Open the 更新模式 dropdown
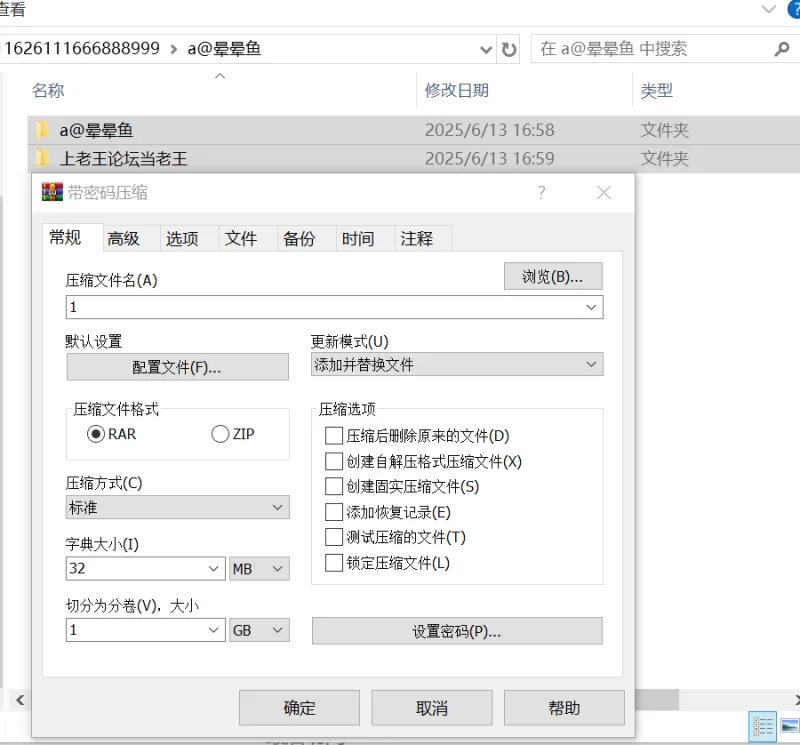This screenshot has width=800, height=745. point(457,364)
